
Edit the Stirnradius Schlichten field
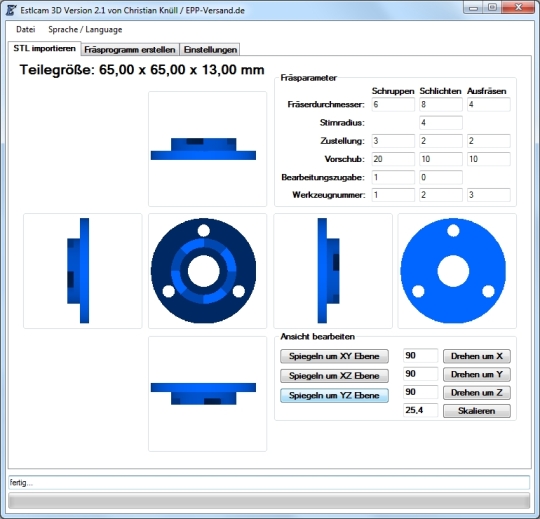(x=441, y=123)
